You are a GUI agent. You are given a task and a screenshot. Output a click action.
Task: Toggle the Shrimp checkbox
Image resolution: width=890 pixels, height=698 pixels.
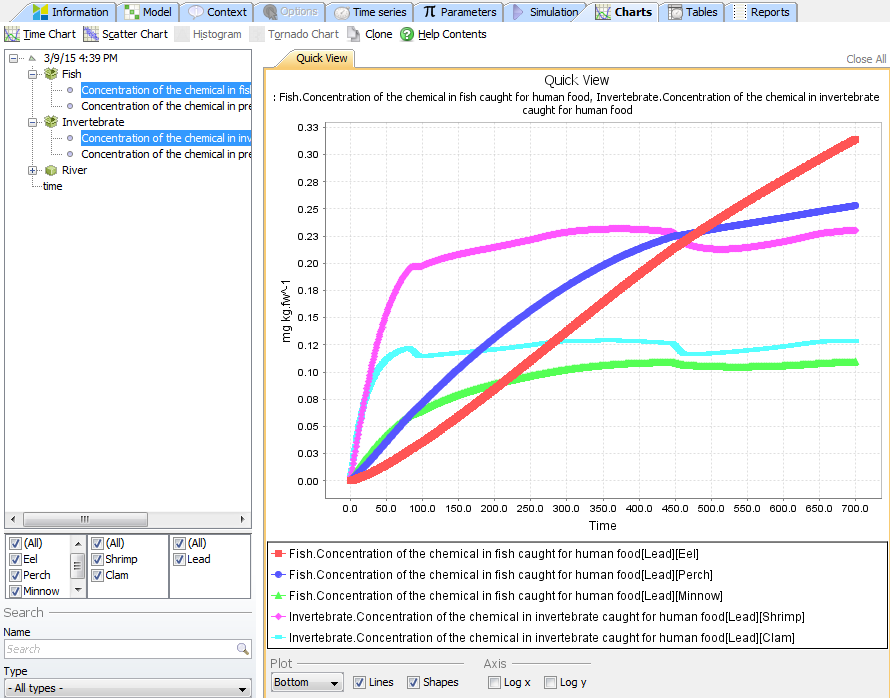click(x=98, y=560)
